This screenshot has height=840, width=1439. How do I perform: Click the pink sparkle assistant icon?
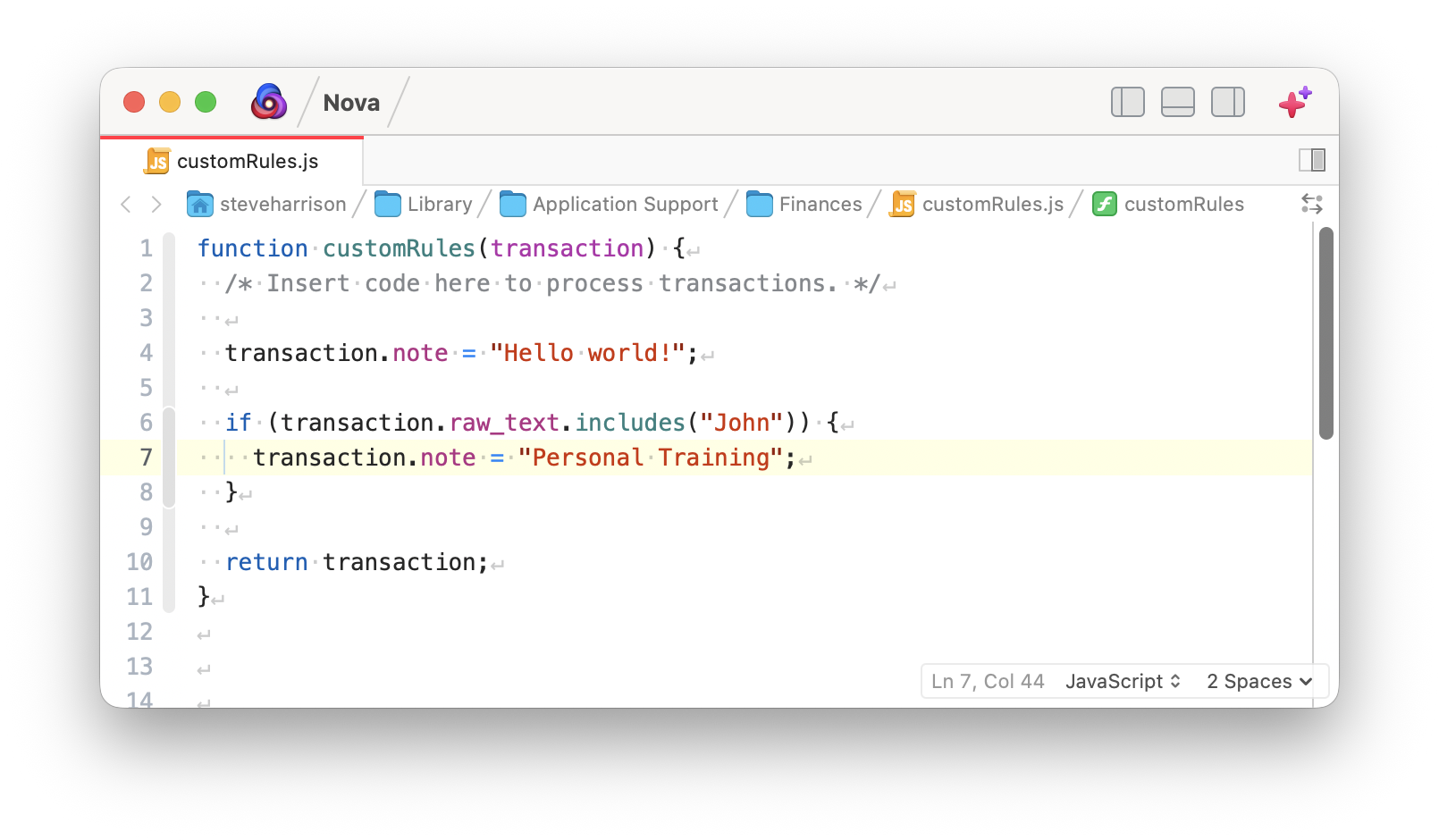[x=1294, y=103]
